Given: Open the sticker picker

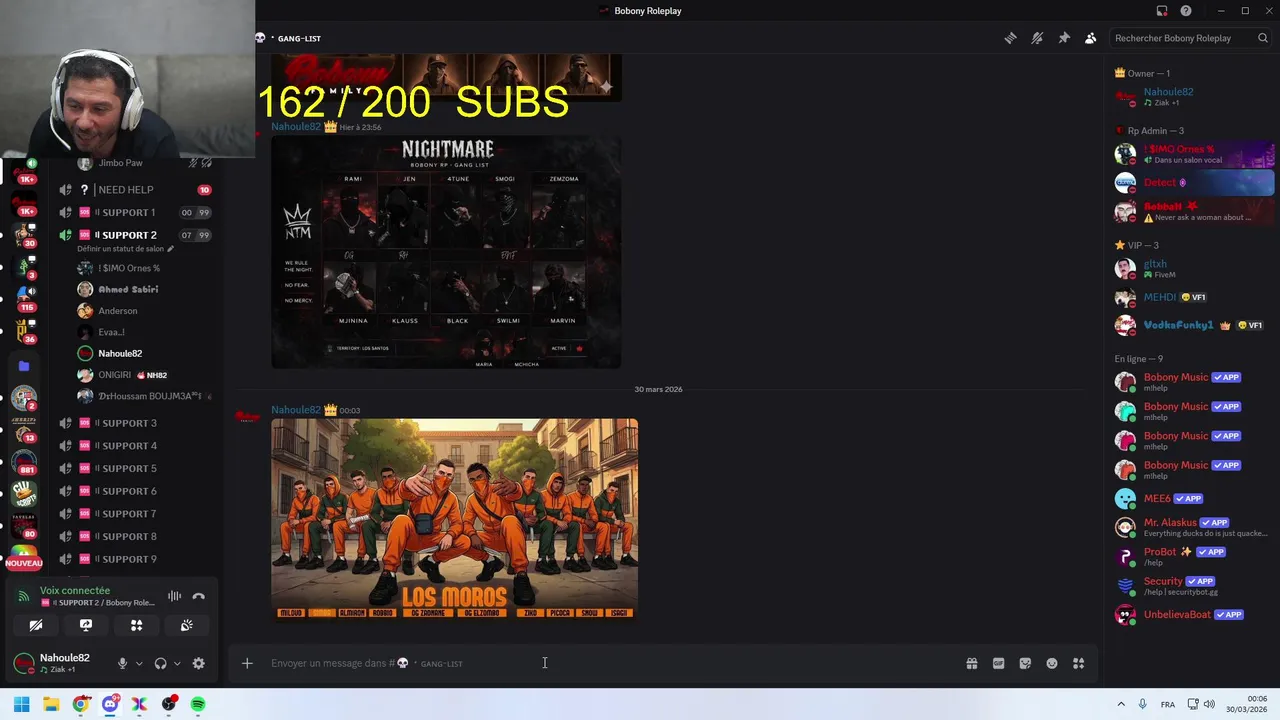Looking at the screenshot, I should click(x=1025, y=663).
